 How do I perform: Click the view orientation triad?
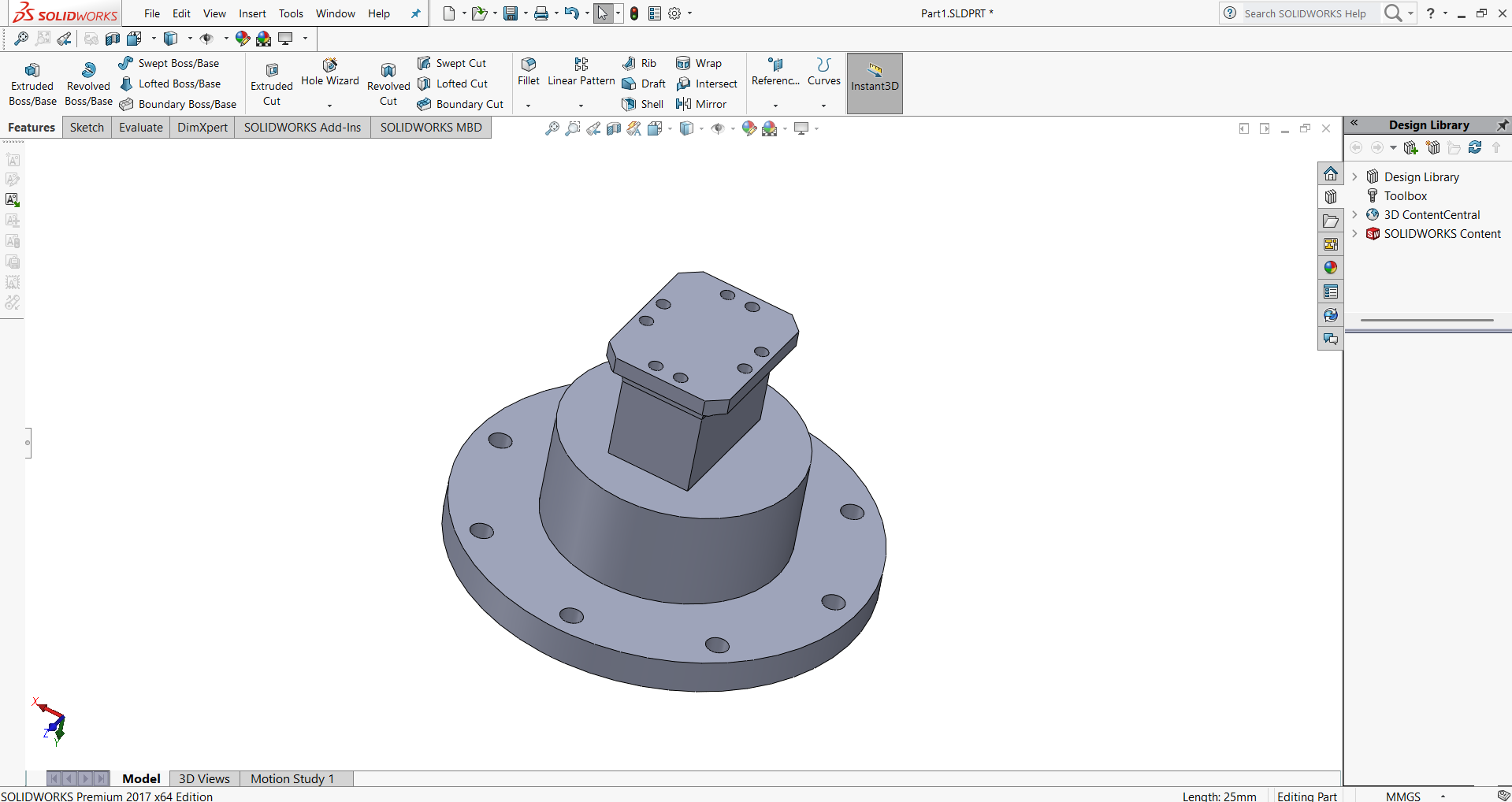click(50, 722)
